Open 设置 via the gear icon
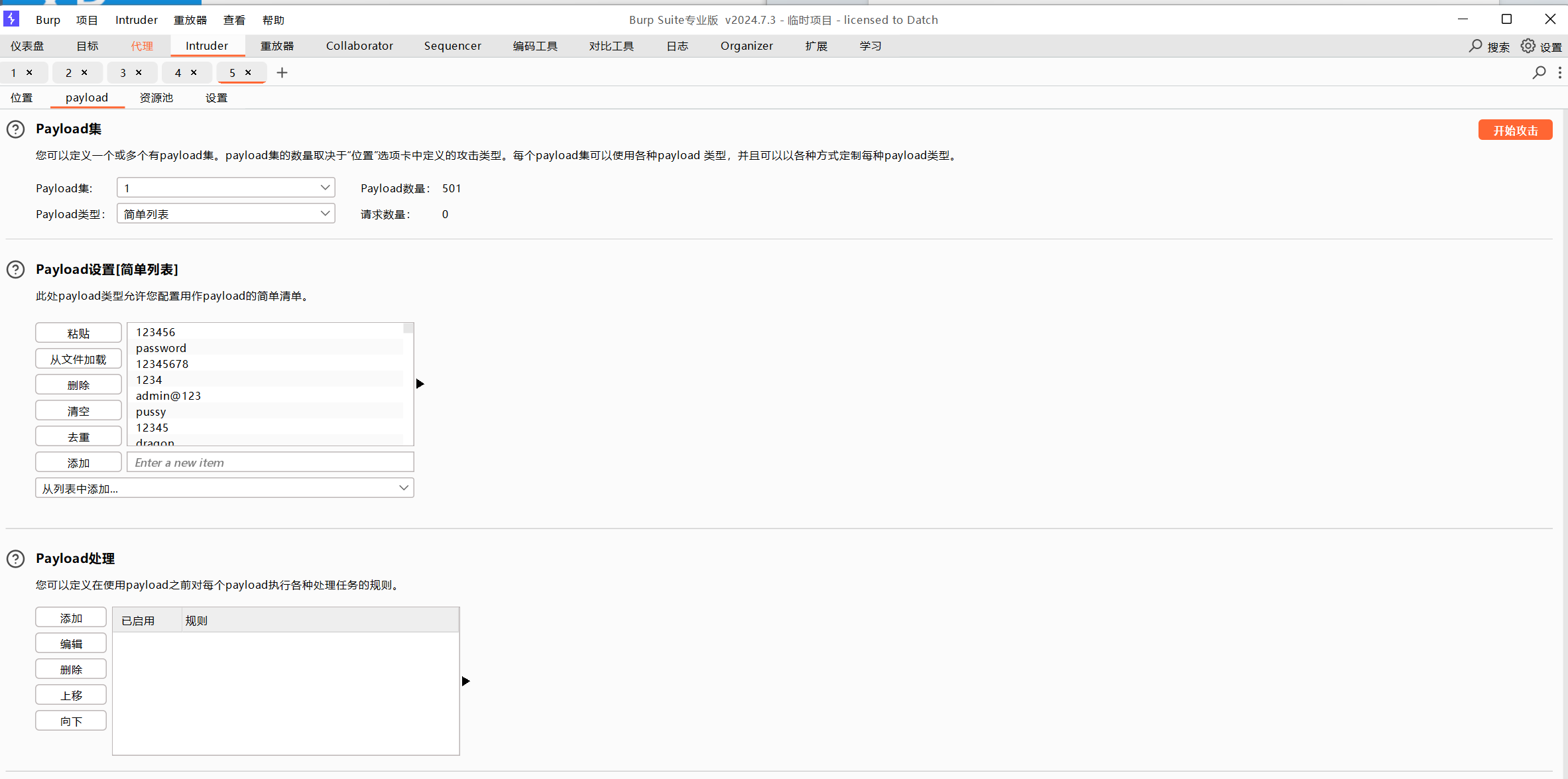Screen dimensions: 1568x779 [1528, 46]
